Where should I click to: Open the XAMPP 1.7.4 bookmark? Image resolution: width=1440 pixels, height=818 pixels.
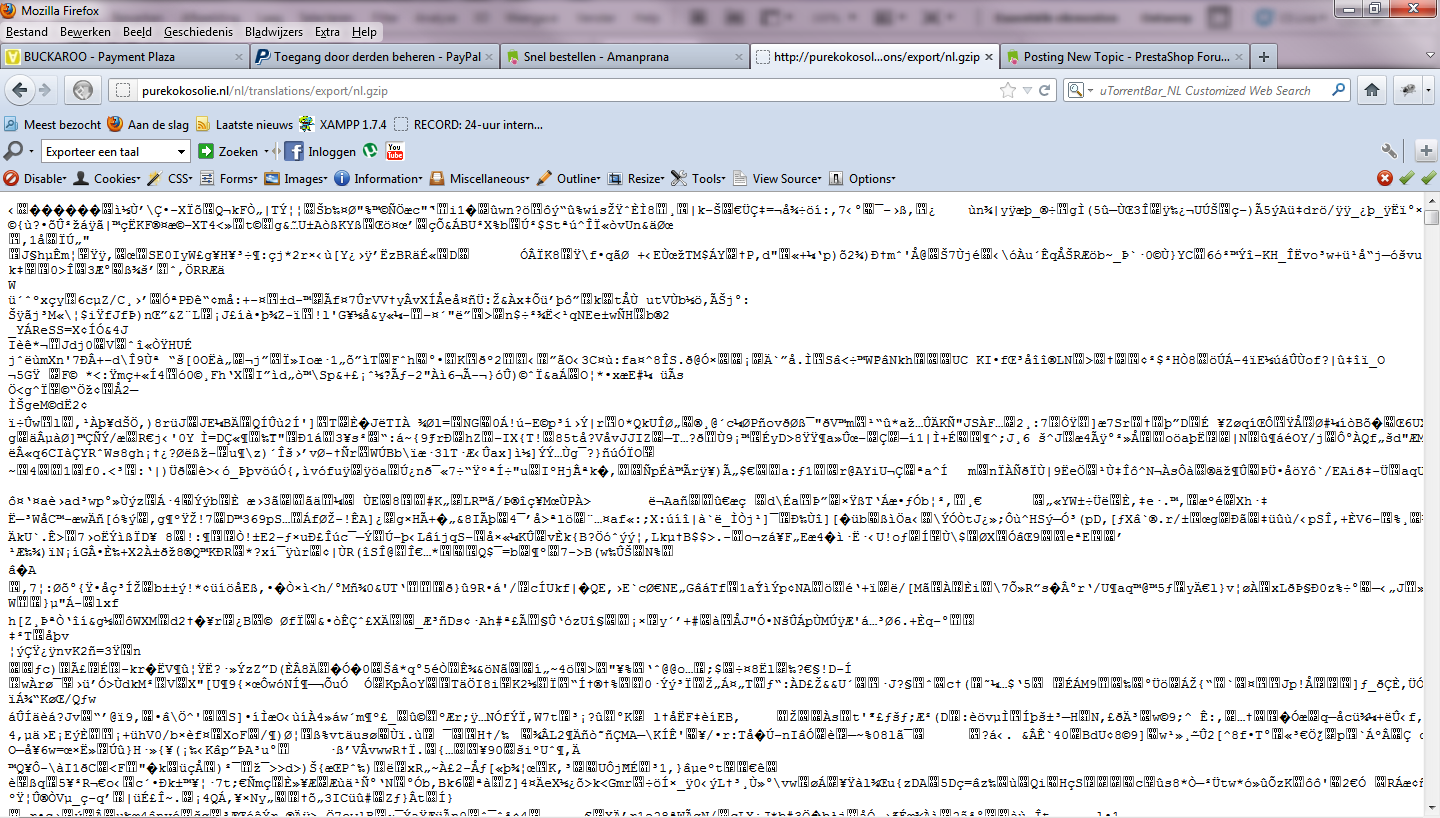point(342,125)
